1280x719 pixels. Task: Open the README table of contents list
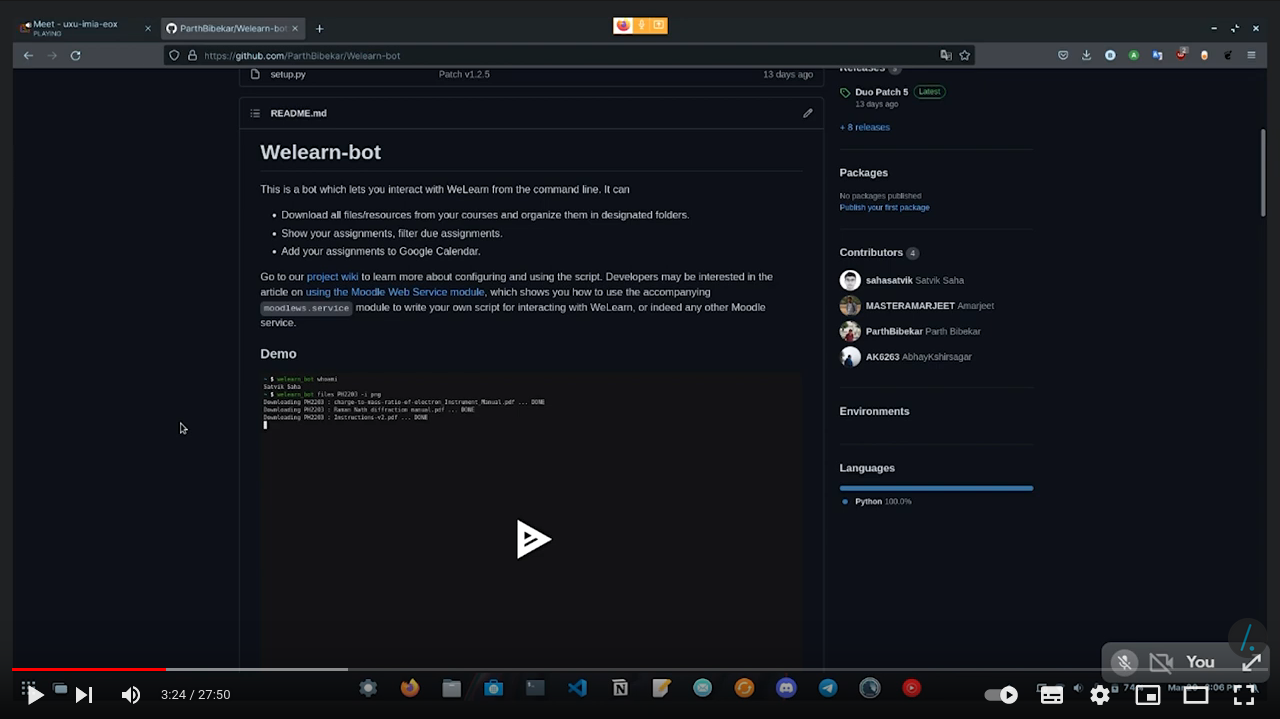[x=255, y=113]
